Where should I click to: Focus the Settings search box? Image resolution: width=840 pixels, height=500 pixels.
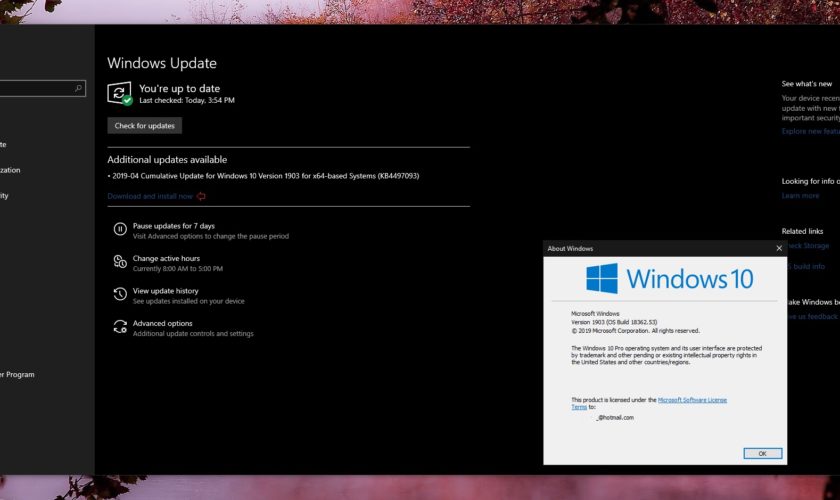(x=35, y=89)
